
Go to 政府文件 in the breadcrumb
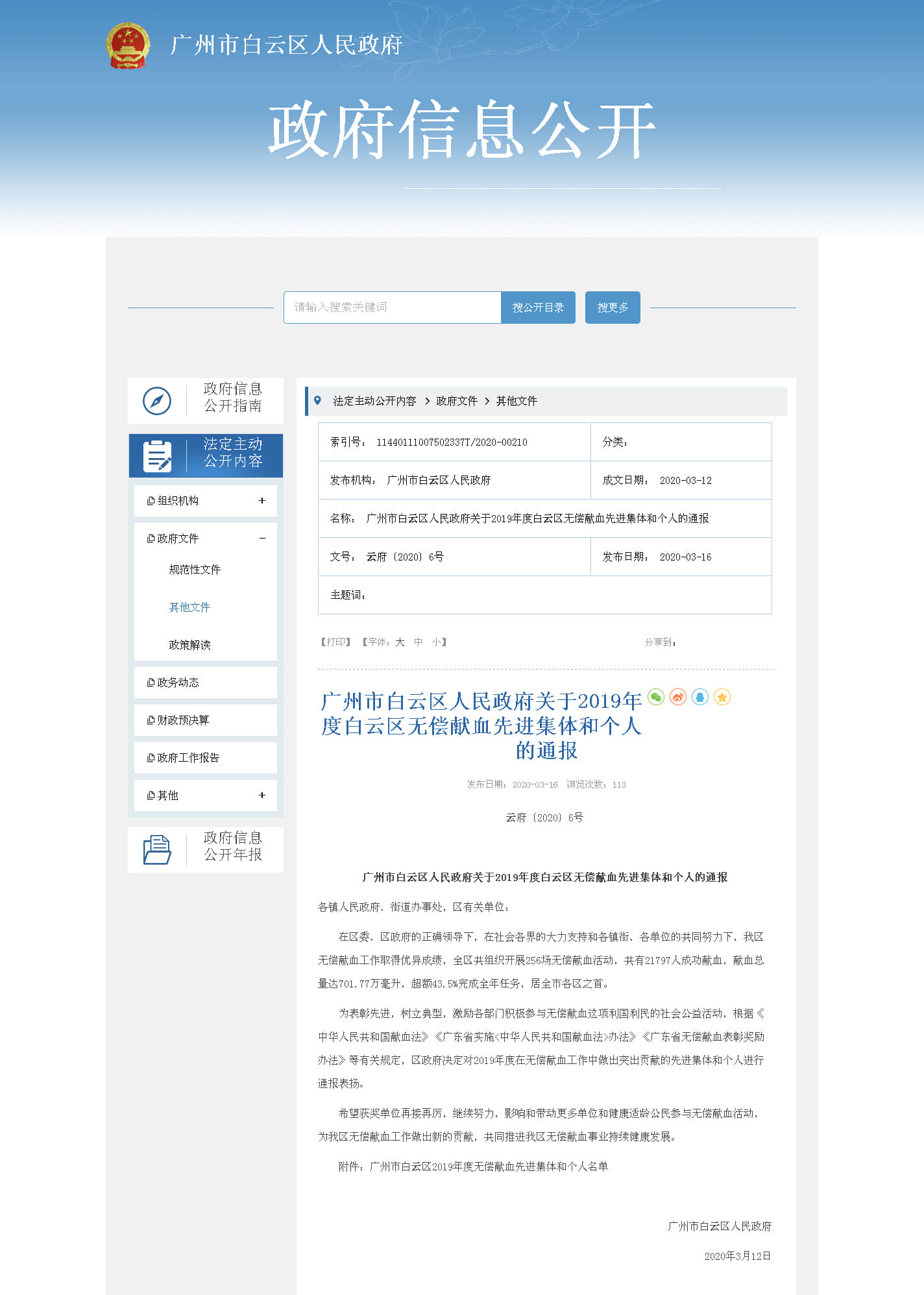[457, 401]
